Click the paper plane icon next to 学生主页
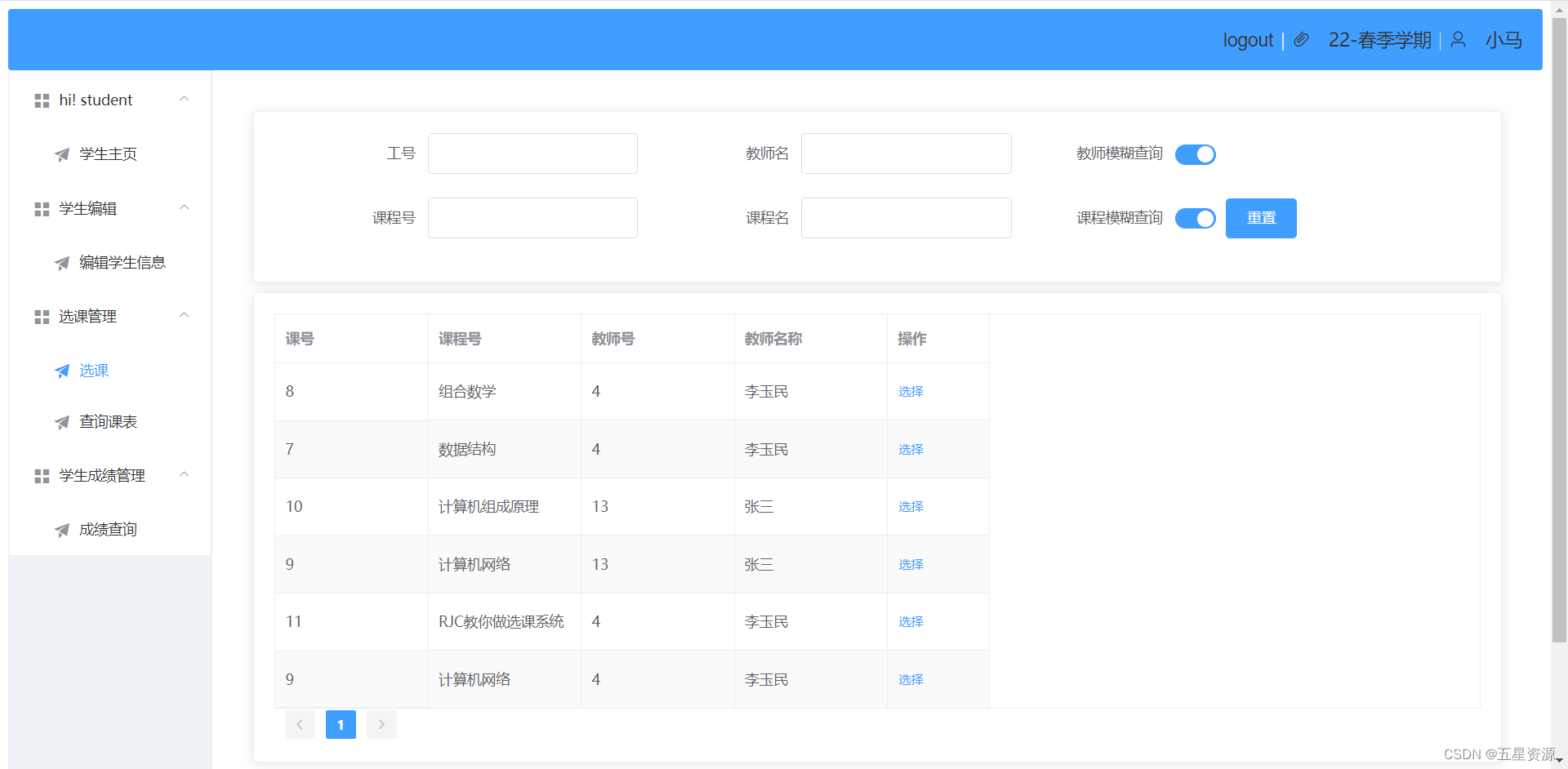 pyautogui.click(x=62, y=154)
